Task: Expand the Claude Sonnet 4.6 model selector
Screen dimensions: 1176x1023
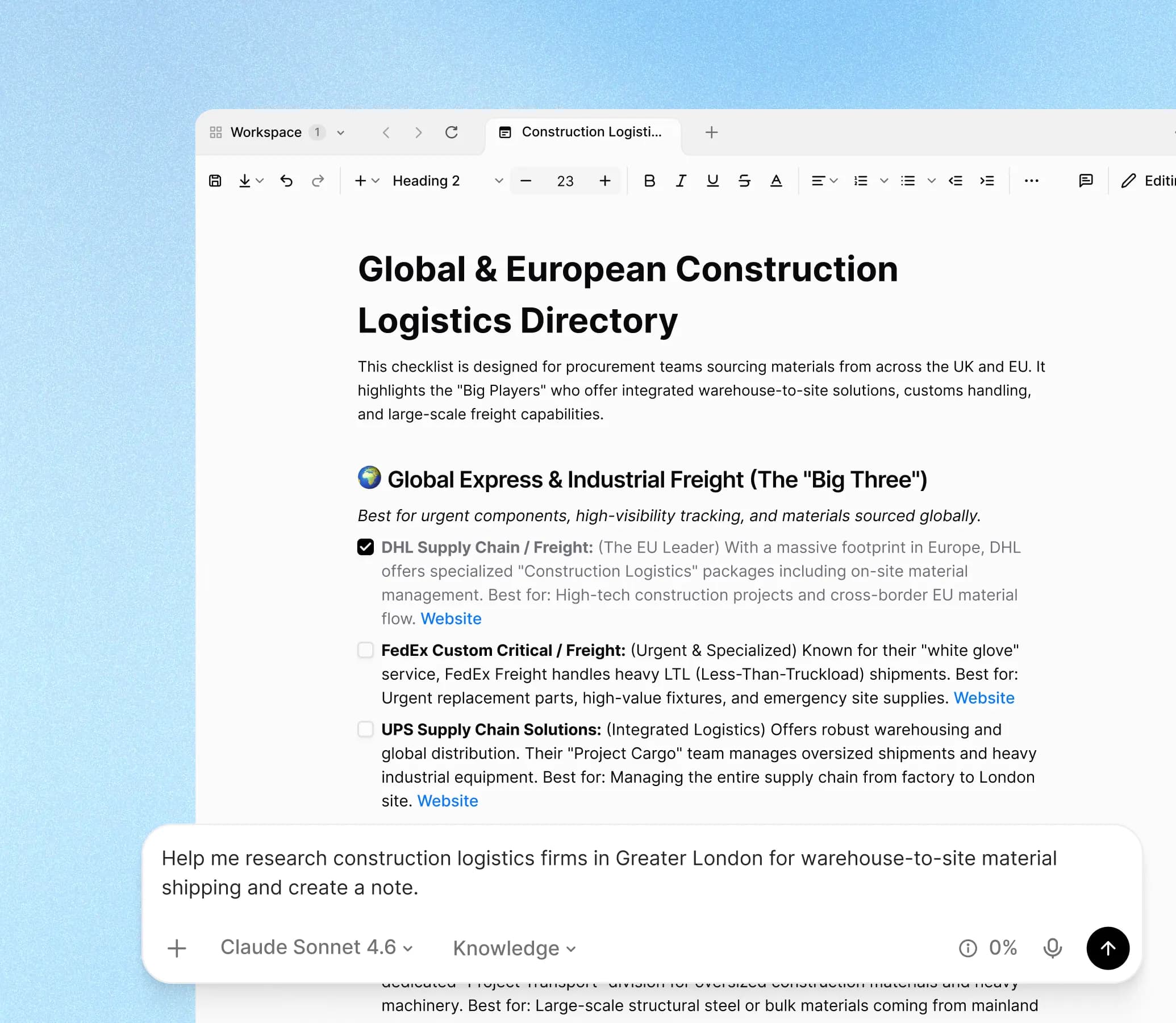Action: point(316,947)
